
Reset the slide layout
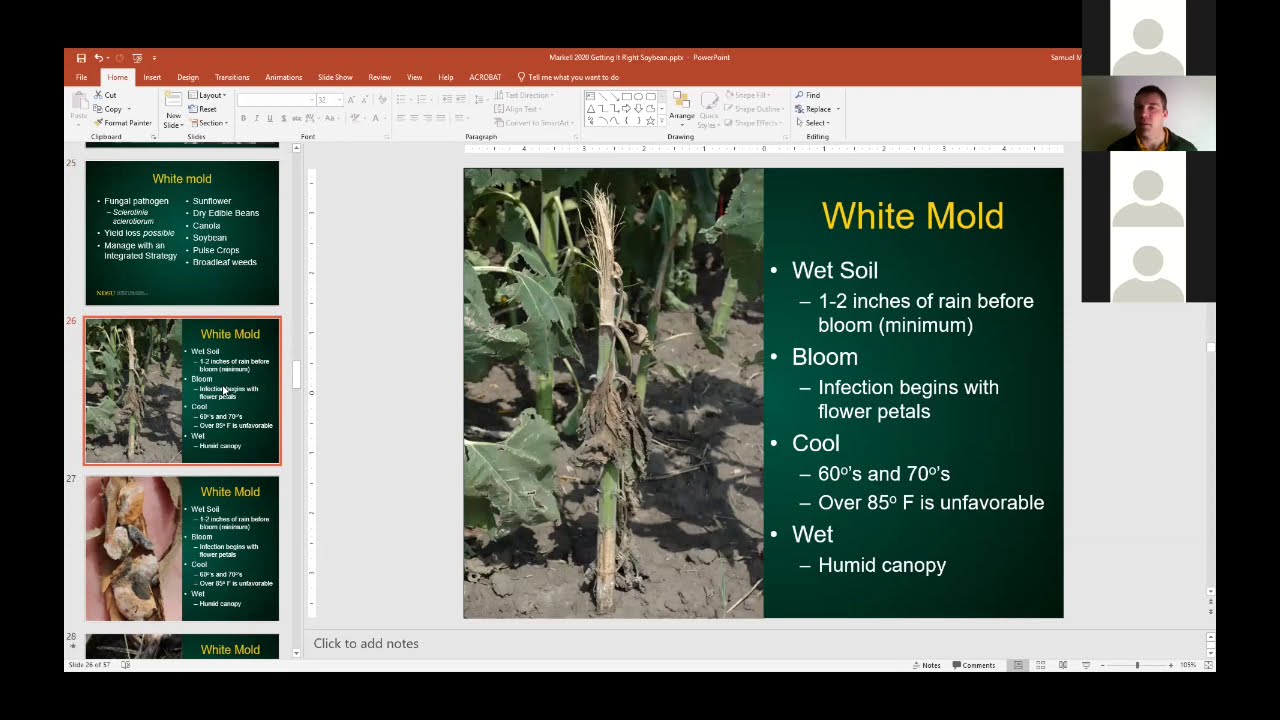click(203, 109)
